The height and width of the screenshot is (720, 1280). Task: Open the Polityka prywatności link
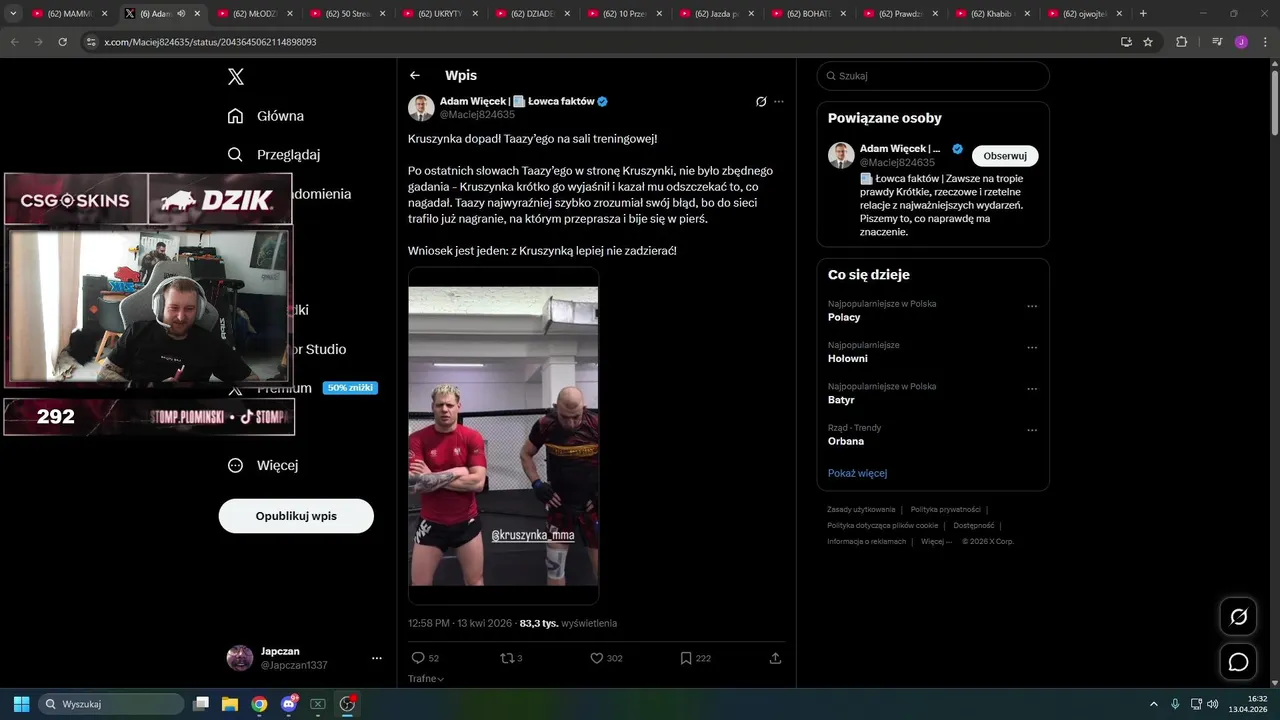coord(945,509)
